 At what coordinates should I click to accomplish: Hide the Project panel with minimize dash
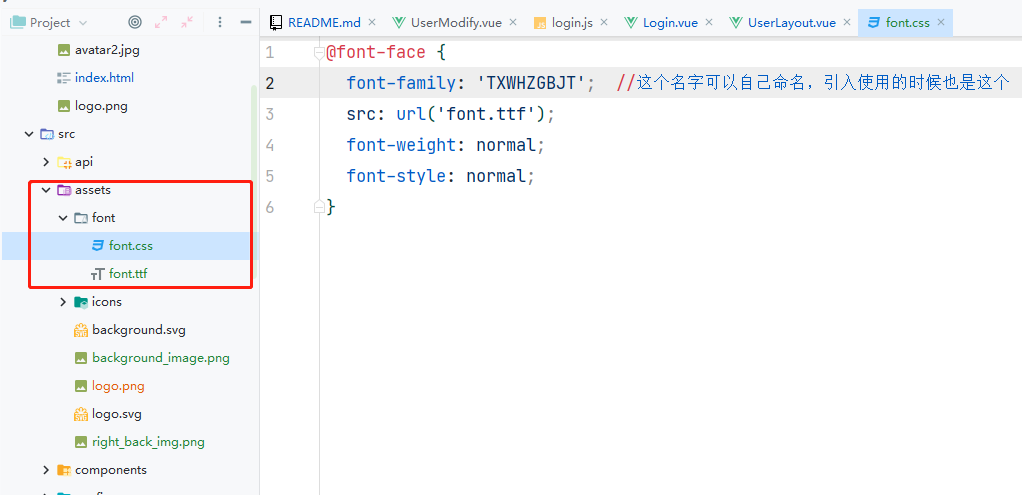pyautogui.click(x=246, y=22)
